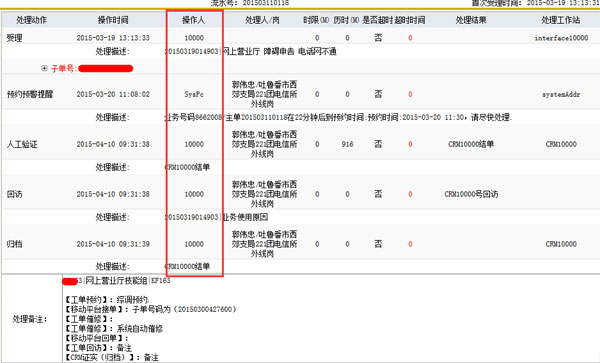Select the 人工验证 action cell
The image size is (600, 363).
click(x=22, y=144)
